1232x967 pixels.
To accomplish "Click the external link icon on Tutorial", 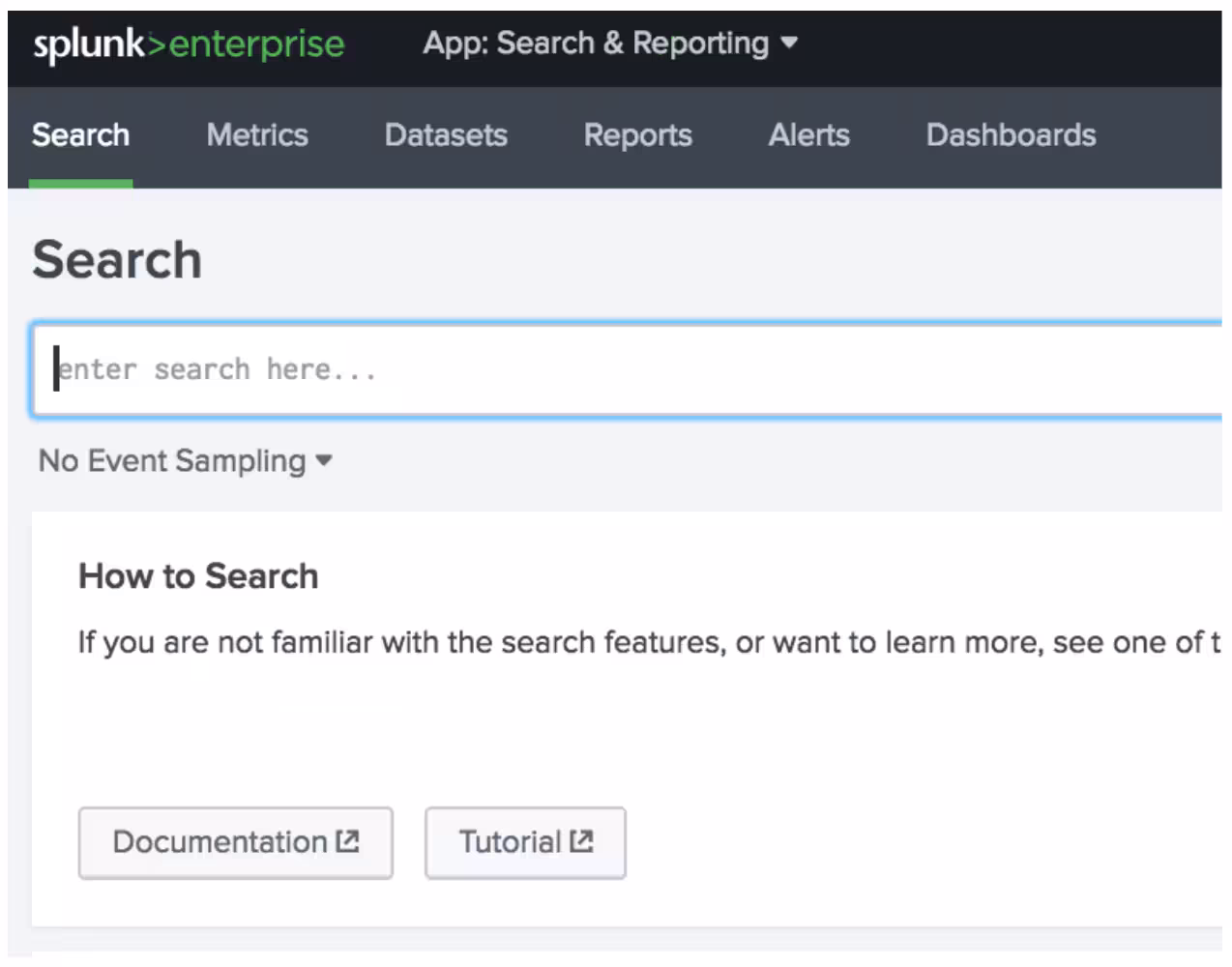I will [581, 841].
